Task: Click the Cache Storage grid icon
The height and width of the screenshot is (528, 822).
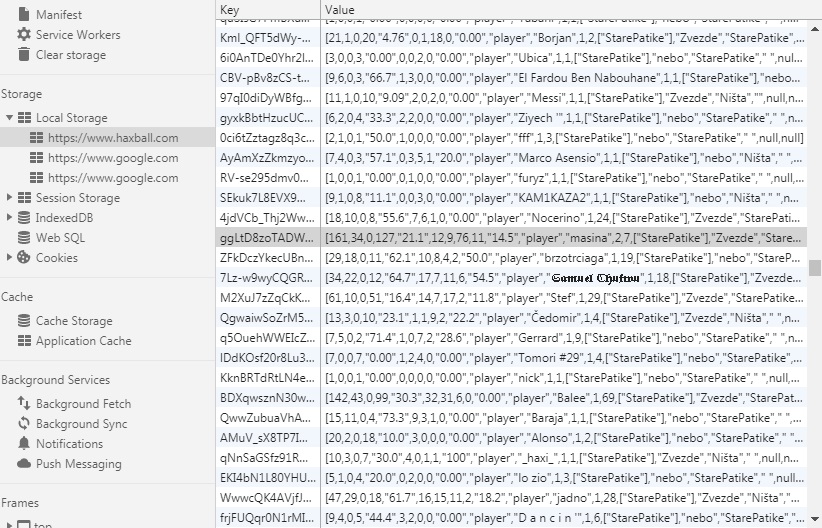Action: click(24, 321)
